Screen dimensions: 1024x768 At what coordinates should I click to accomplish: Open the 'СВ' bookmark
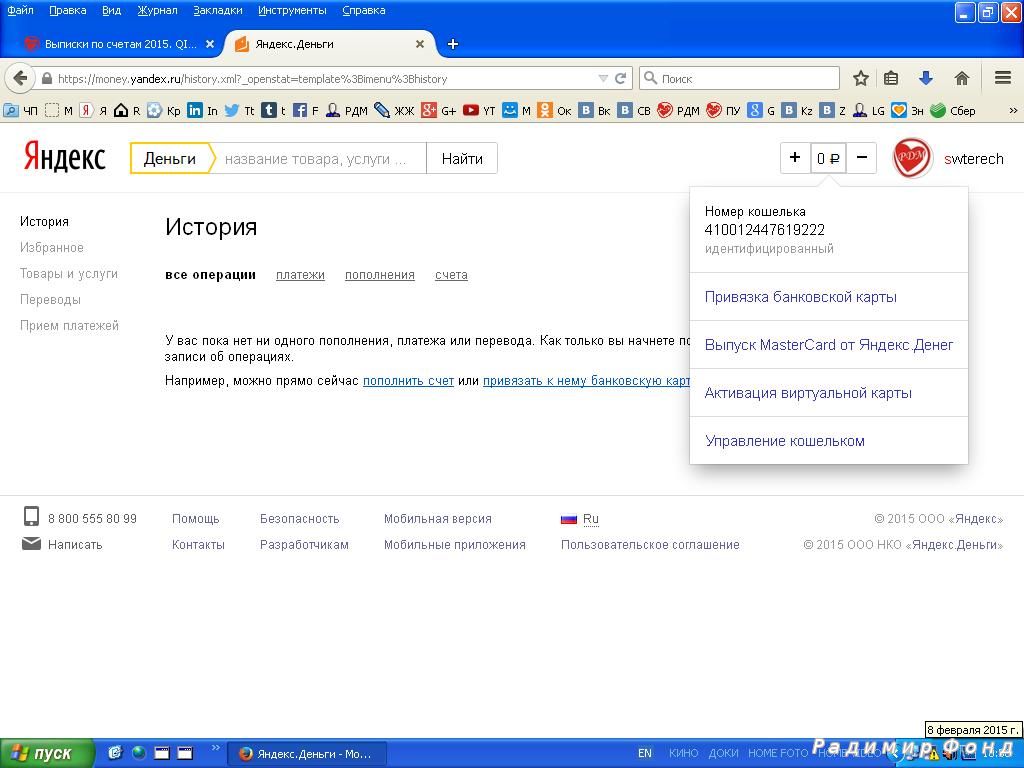(x=634, y=110)
